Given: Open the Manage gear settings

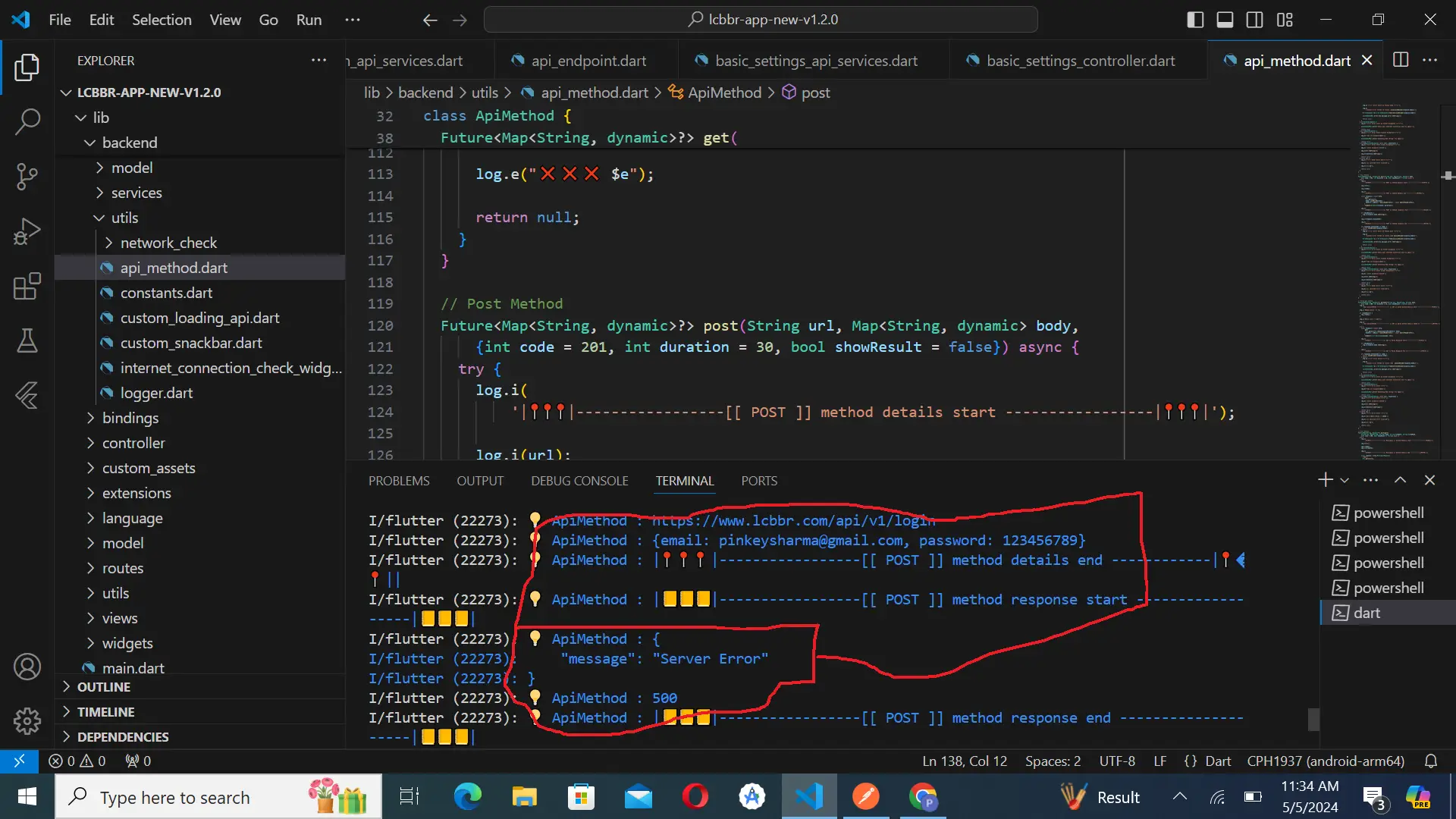Looking at the screenshot, I should click(x=27, y=720).
